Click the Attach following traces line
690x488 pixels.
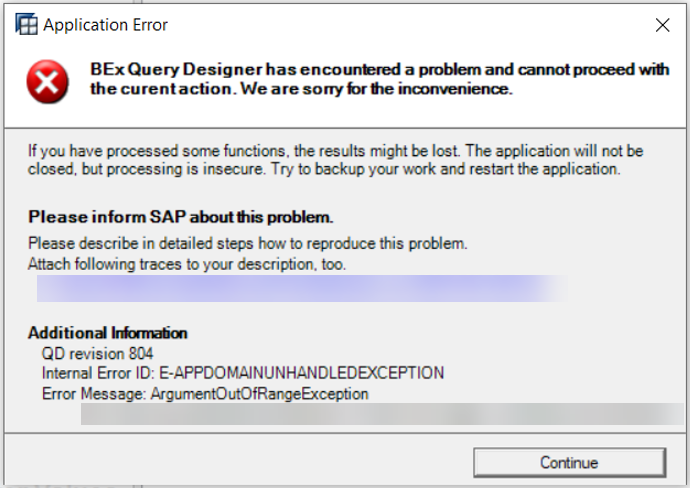coord(187,264)
